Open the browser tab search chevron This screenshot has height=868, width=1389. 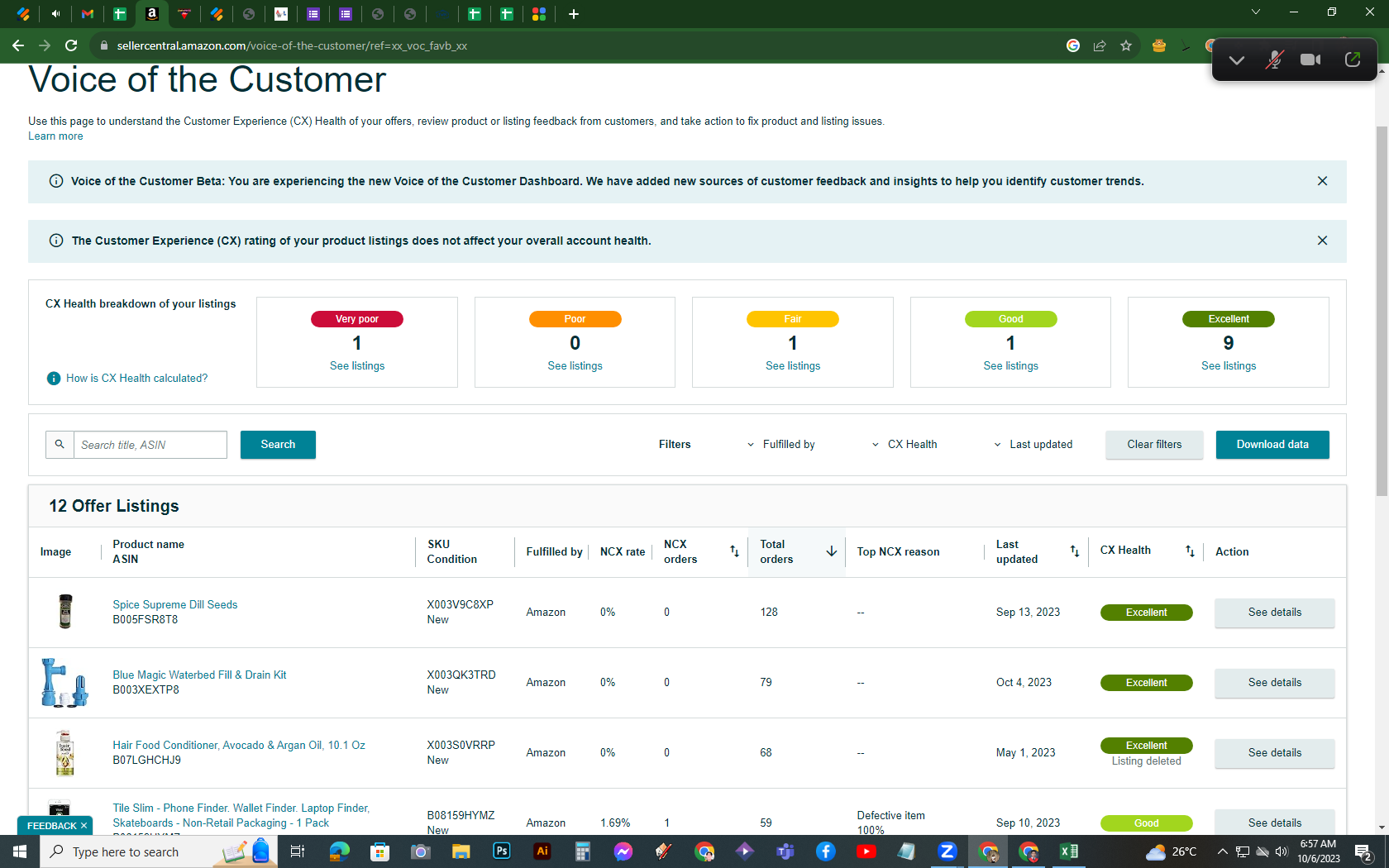(1256, 12)
